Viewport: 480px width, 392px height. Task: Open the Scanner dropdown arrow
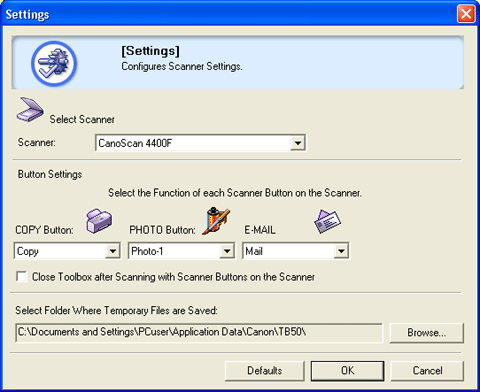pos(297,143)
